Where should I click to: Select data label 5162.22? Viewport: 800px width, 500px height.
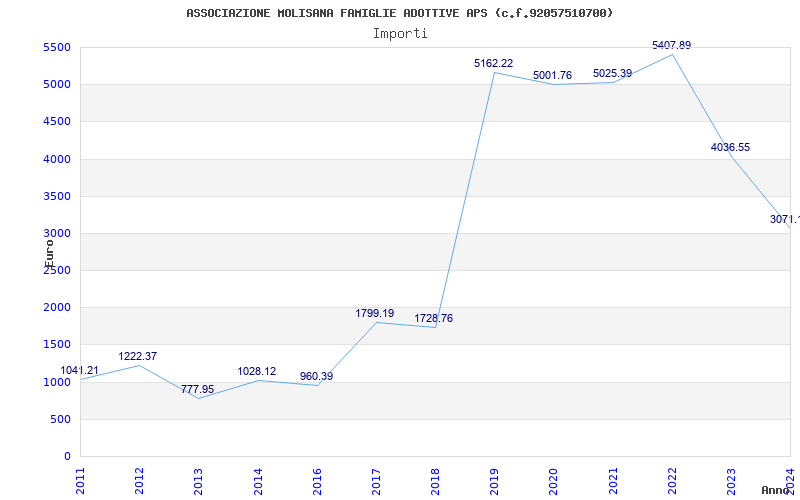493,64
